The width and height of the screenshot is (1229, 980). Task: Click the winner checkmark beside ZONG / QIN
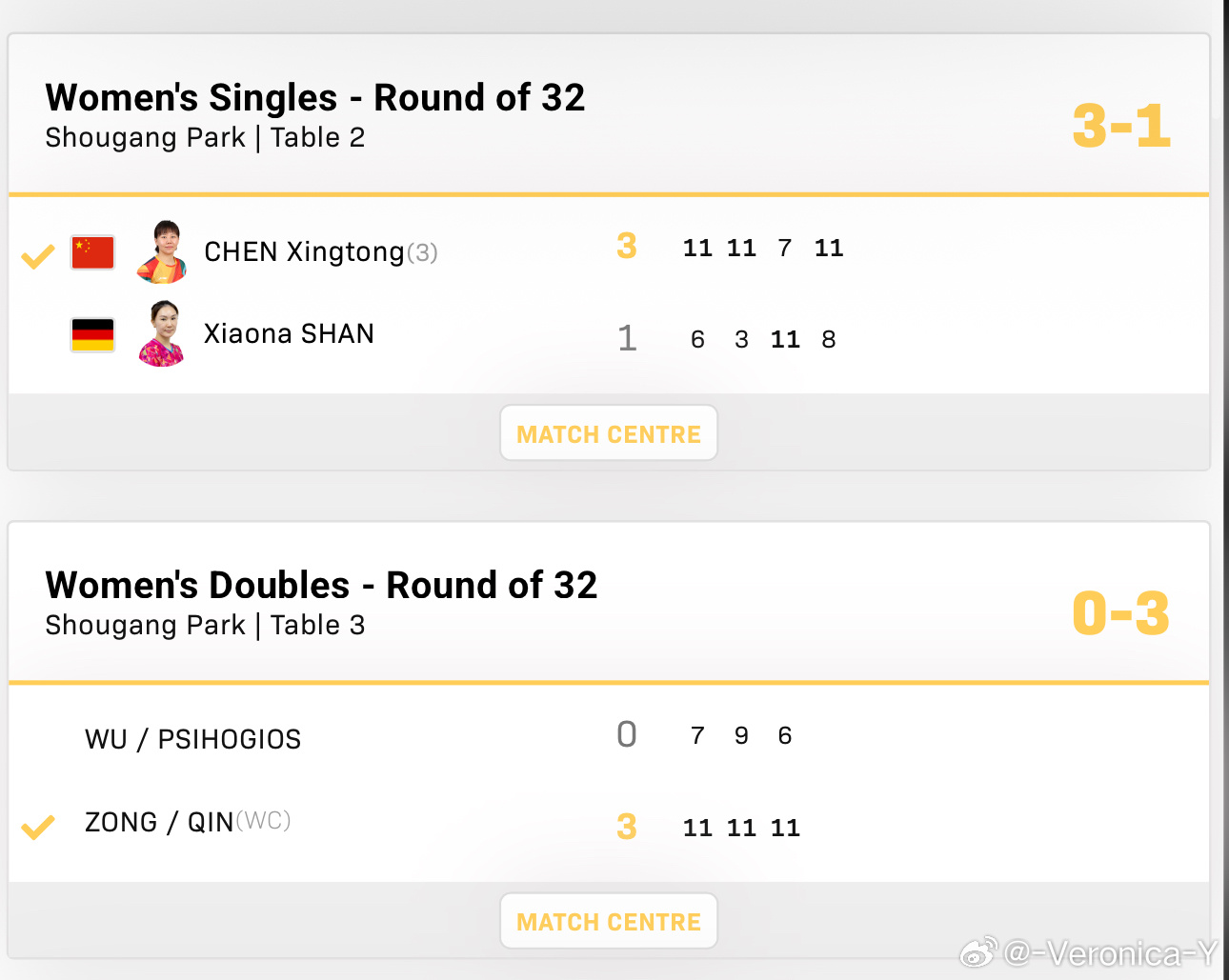pyautogui.click(x=38, y=827)
